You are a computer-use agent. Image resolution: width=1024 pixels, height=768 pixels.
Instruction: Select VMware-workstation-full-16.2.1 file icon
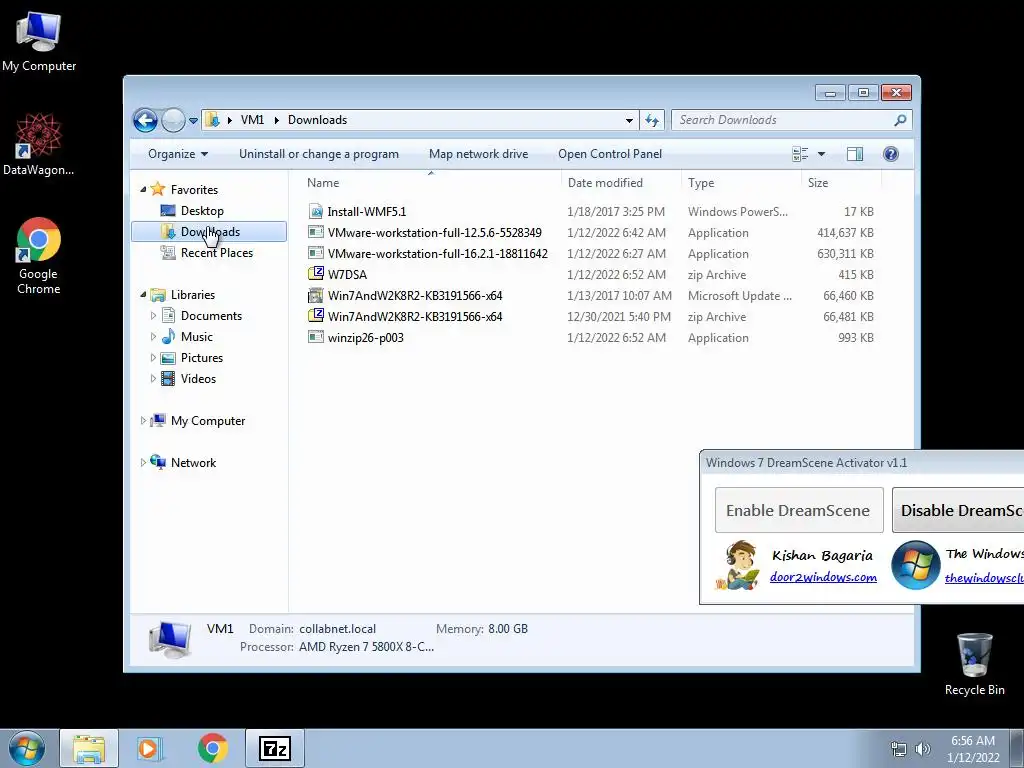tap(316, 253)
